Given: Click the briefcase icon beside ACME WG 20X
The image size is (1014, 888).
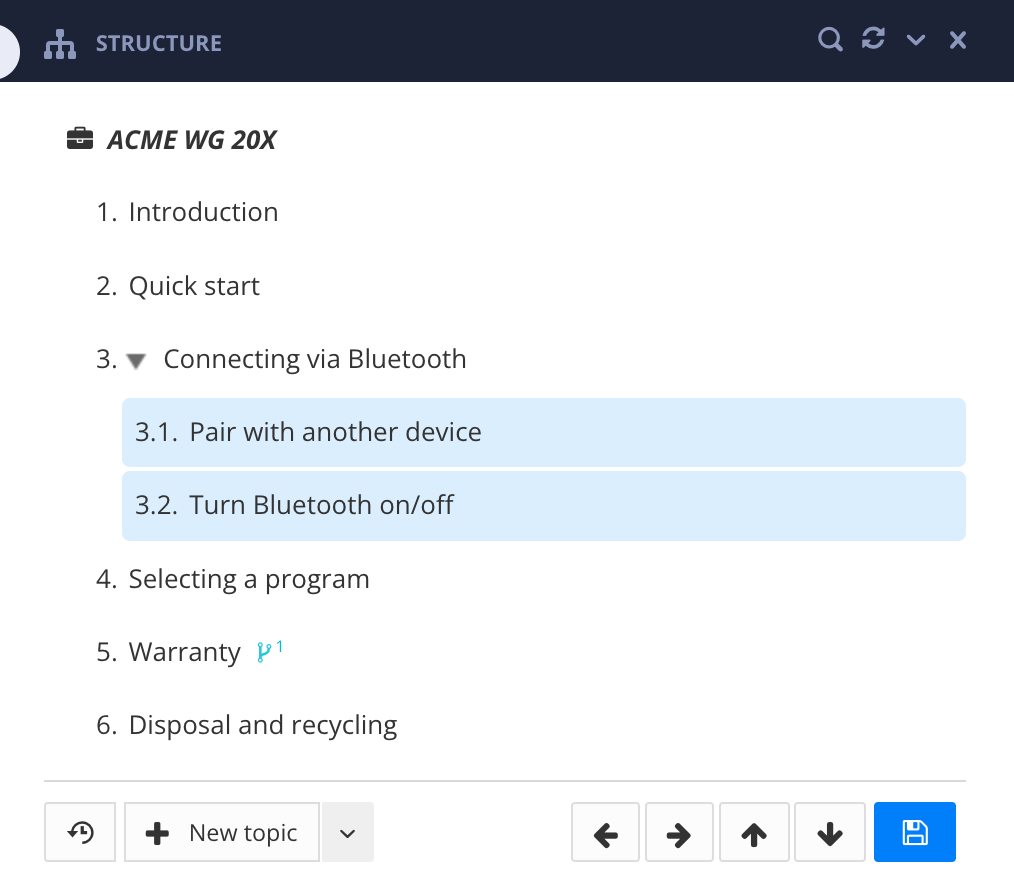Looking at the screenshot, I should (80, 139).
